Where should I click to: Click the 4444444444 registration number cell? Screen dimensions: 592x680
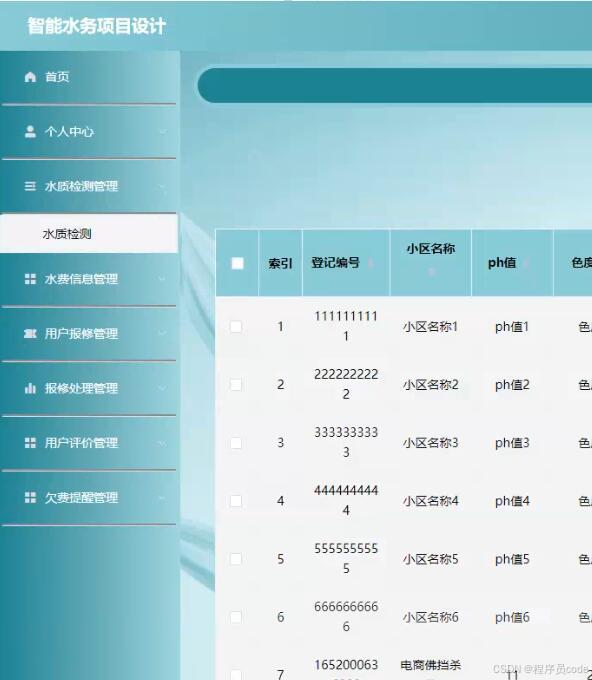[346, 500]
